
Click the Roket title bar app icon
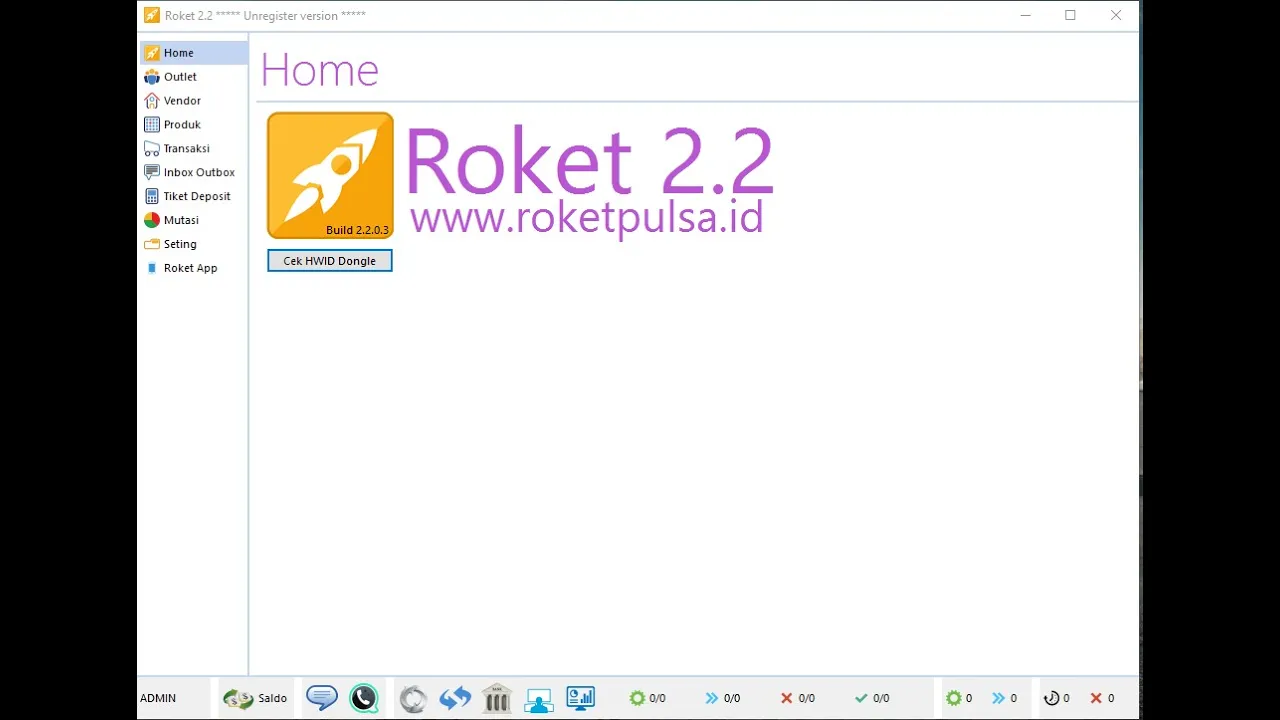tap(151, 15)
